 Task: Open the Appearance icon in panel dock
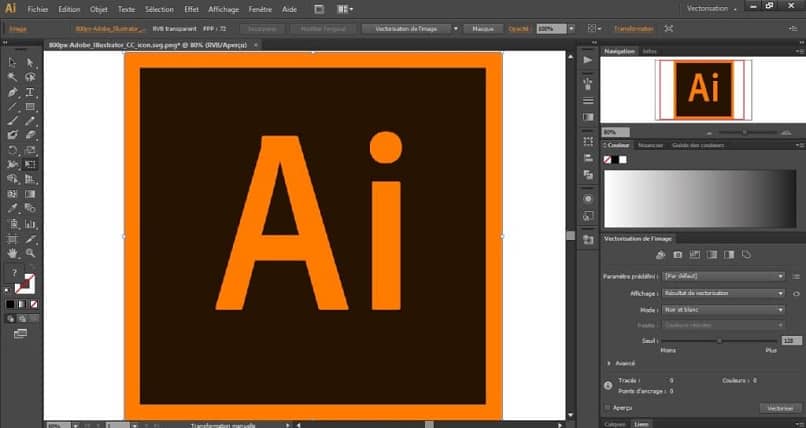pos(588,198)
